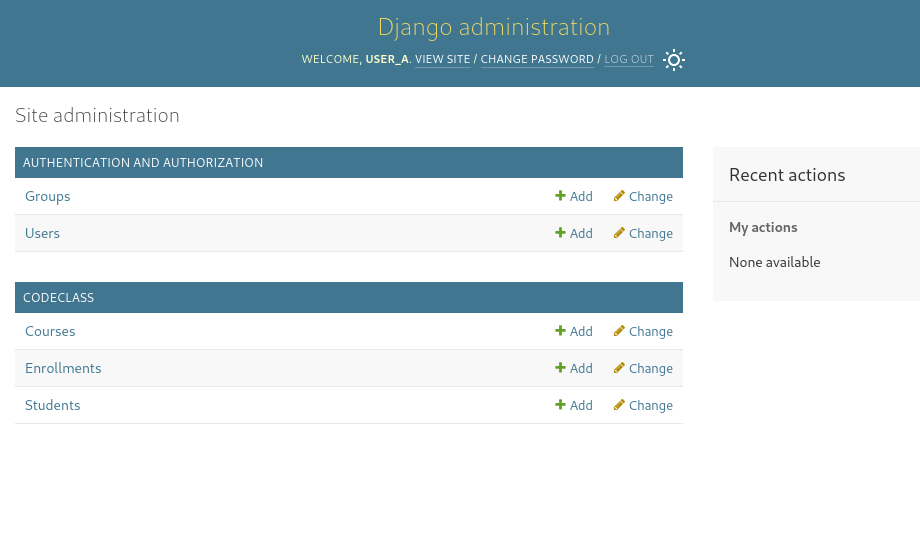The image size is (920, 542).
Task: Open the Students model list
Action: [52, 405]
